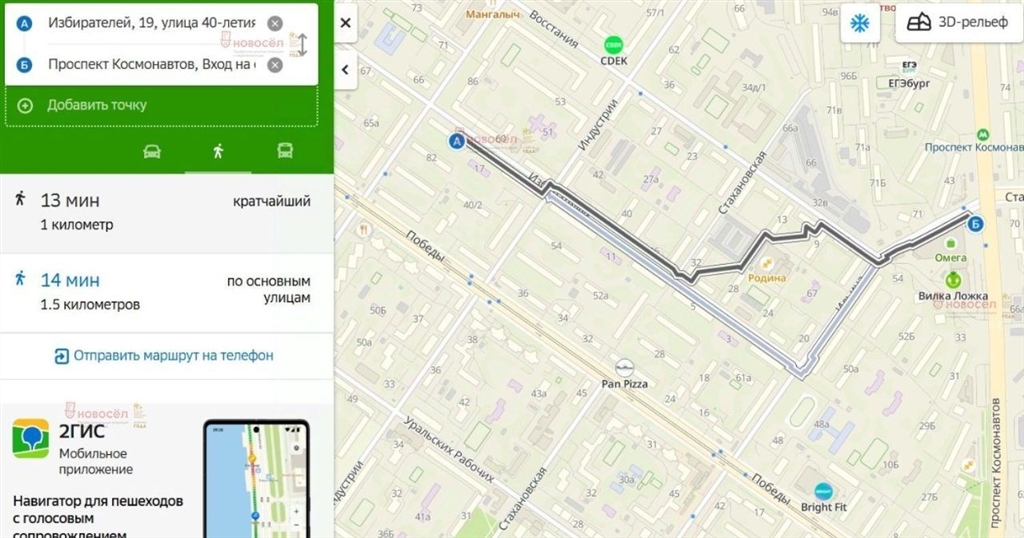This screenshot has width=1024, height=538.
Task: Toggle the snowflake winter layer button
Action: (x=859, y=24)
